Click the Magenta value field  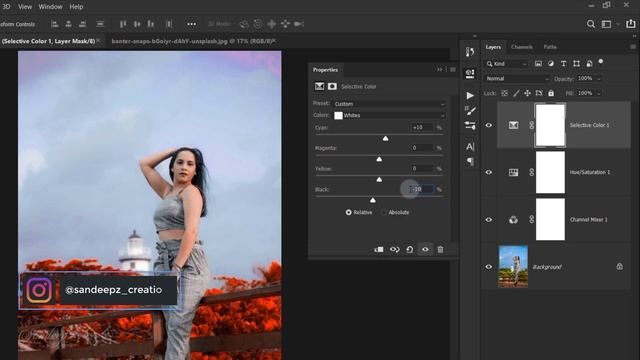point(421,148)
